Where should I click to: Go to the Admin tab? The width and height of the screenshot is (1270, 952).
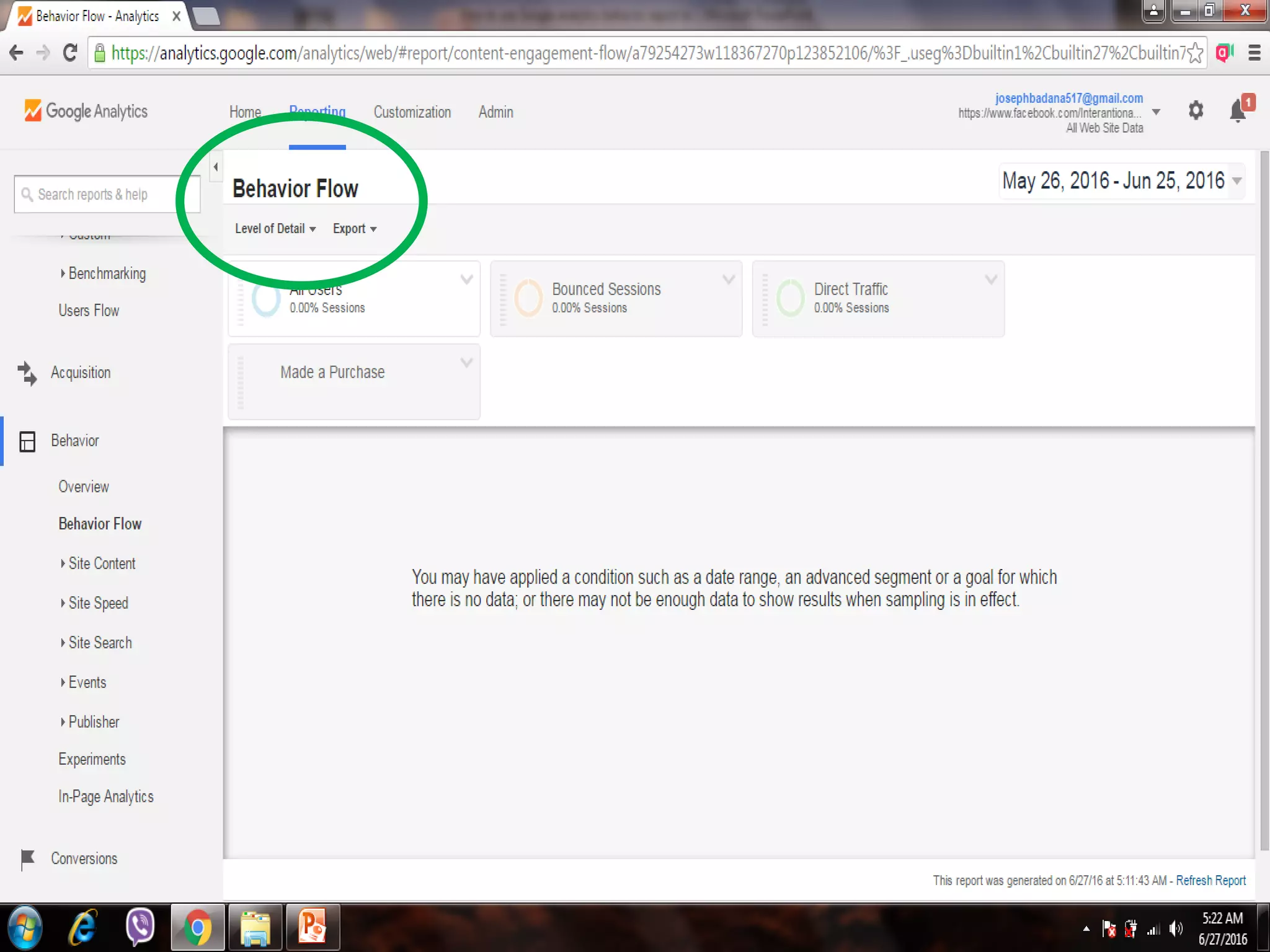pyautogui.click(x=495, y=112)
